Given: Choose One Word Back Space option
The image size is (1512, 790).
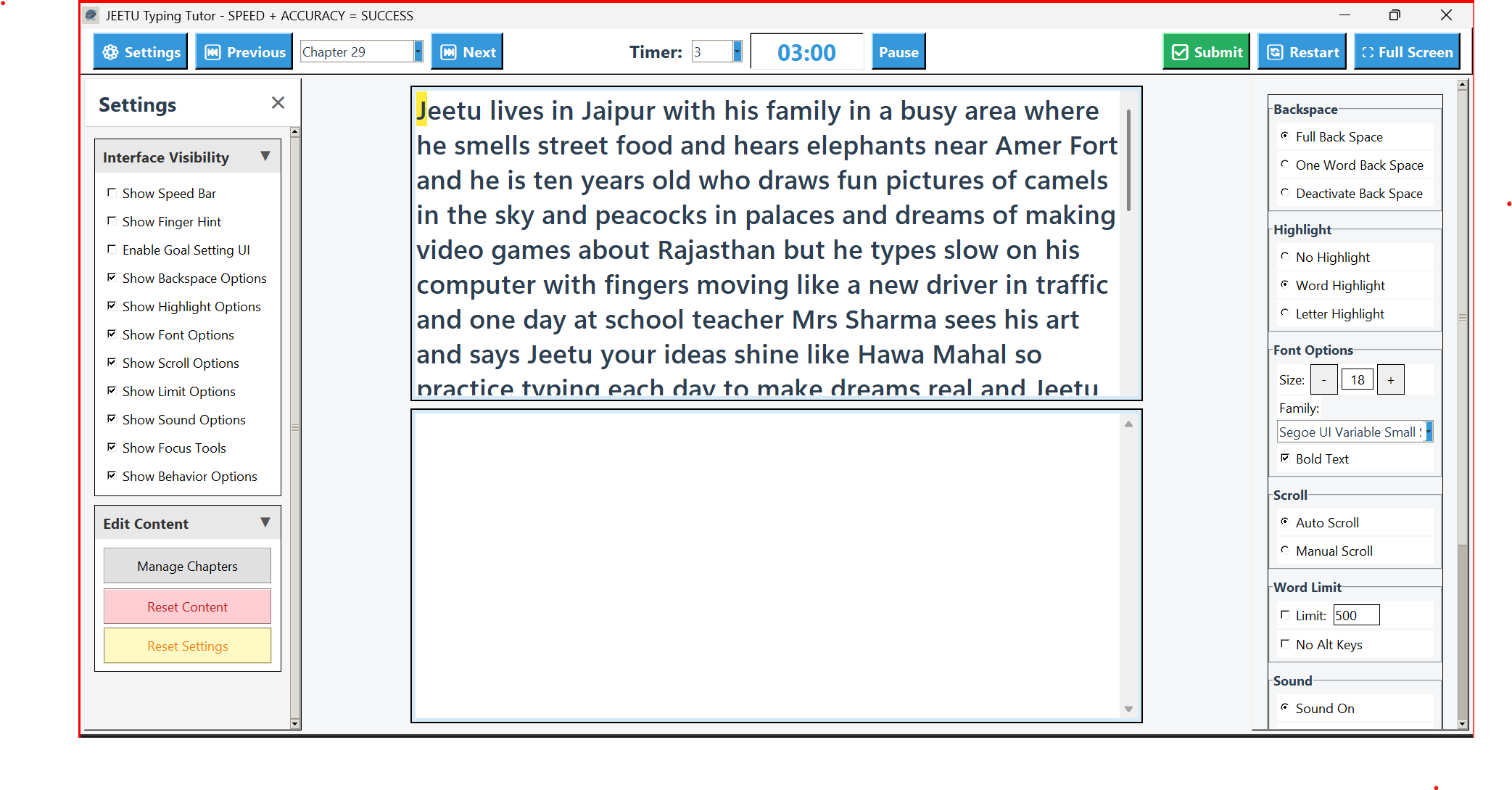Looking at the screenshot, I should [1285, 165].
